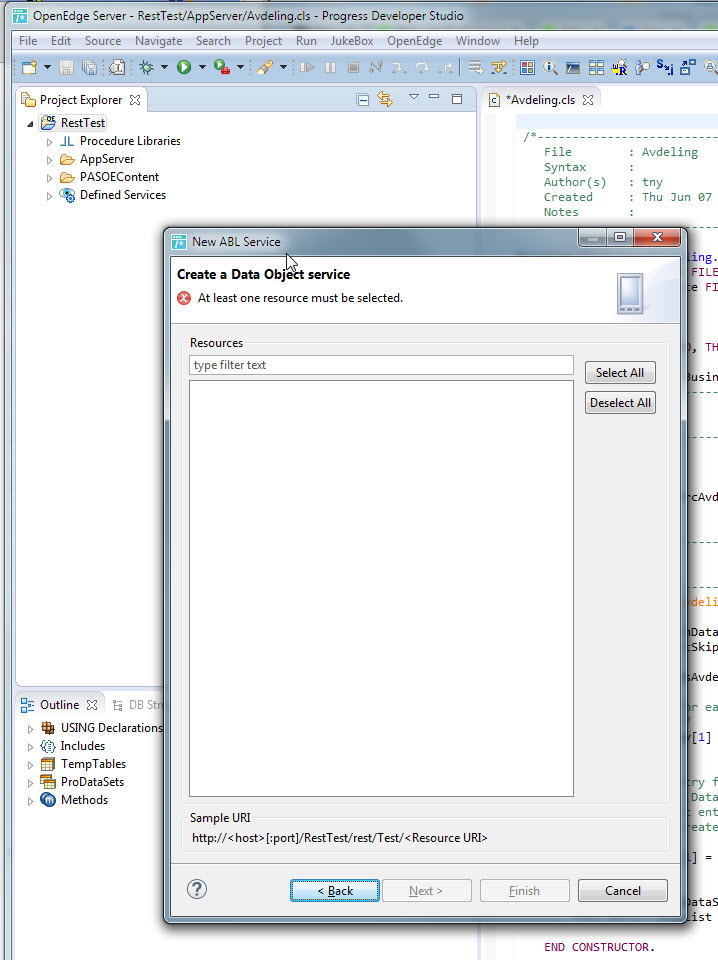This screenshot has height=960, width=718.
Task: Click the Resume debug icon
Action: tap(307, 67)
